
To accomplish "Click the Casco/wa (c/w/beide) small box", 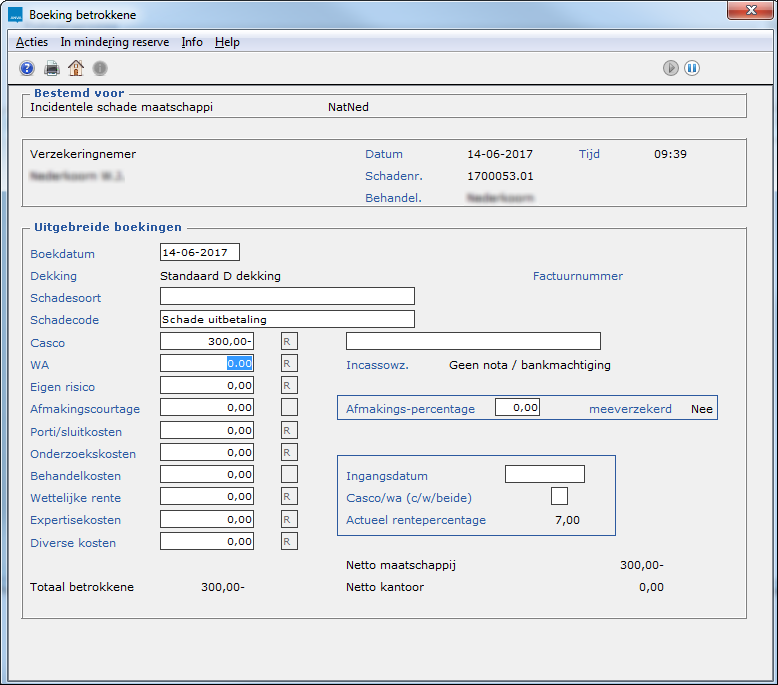I will point(559,496).
